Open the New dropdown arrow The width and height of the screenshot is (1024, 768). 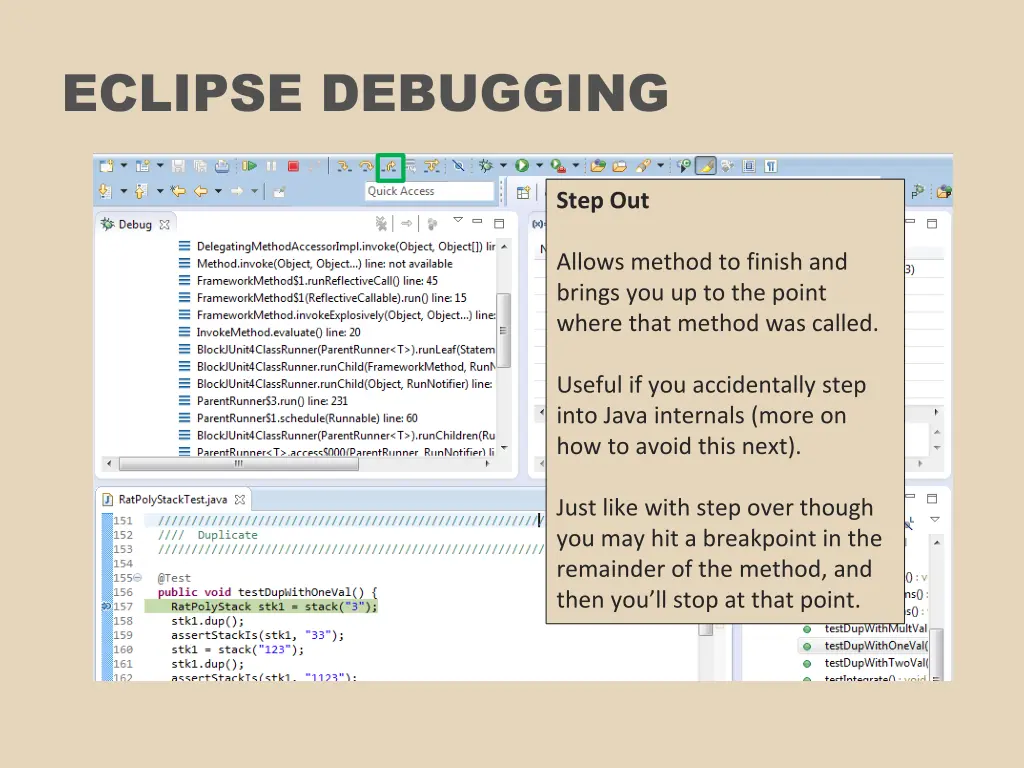click(123, 166)
